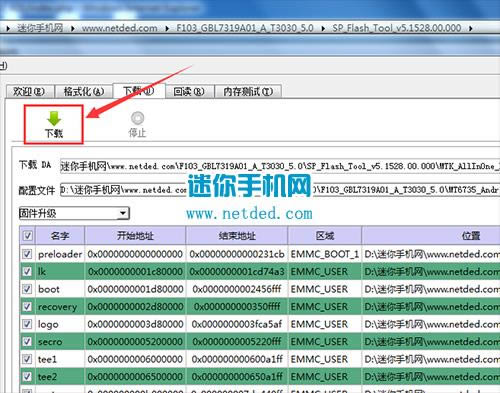Toggle the boot partition checkbox
Viewport: 500px width, 393px height.
click(x=27, y=289)
